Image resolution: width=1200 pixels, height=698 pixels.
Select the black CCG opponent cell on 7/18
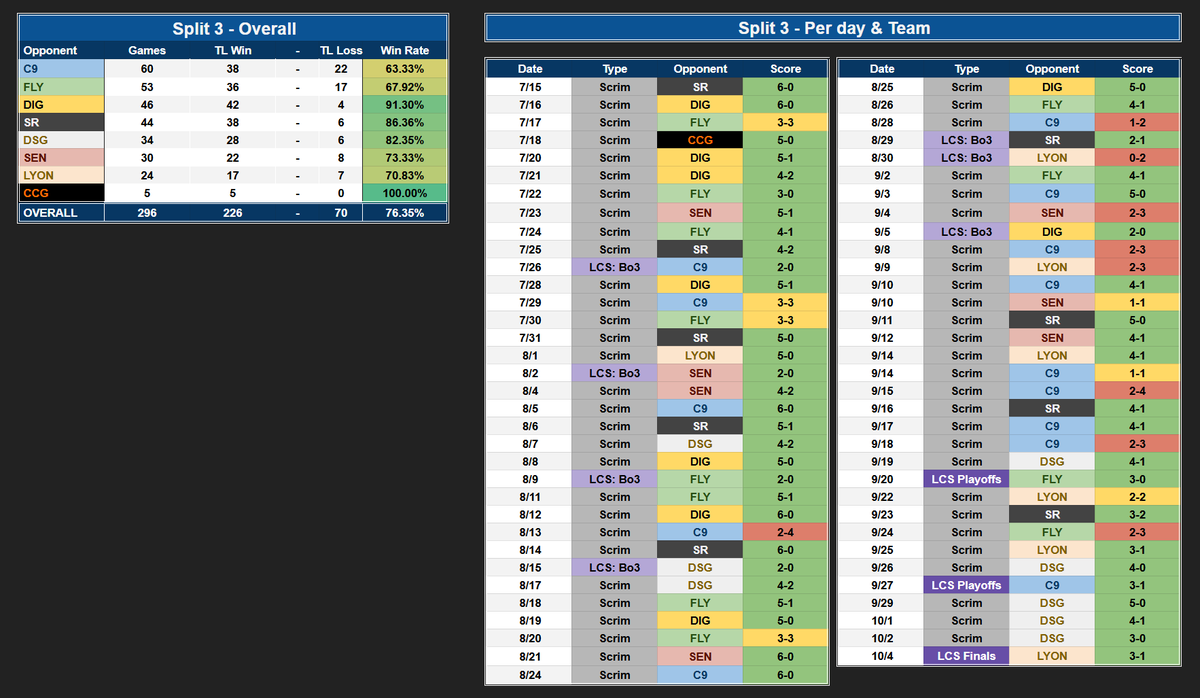pos(700,140)
